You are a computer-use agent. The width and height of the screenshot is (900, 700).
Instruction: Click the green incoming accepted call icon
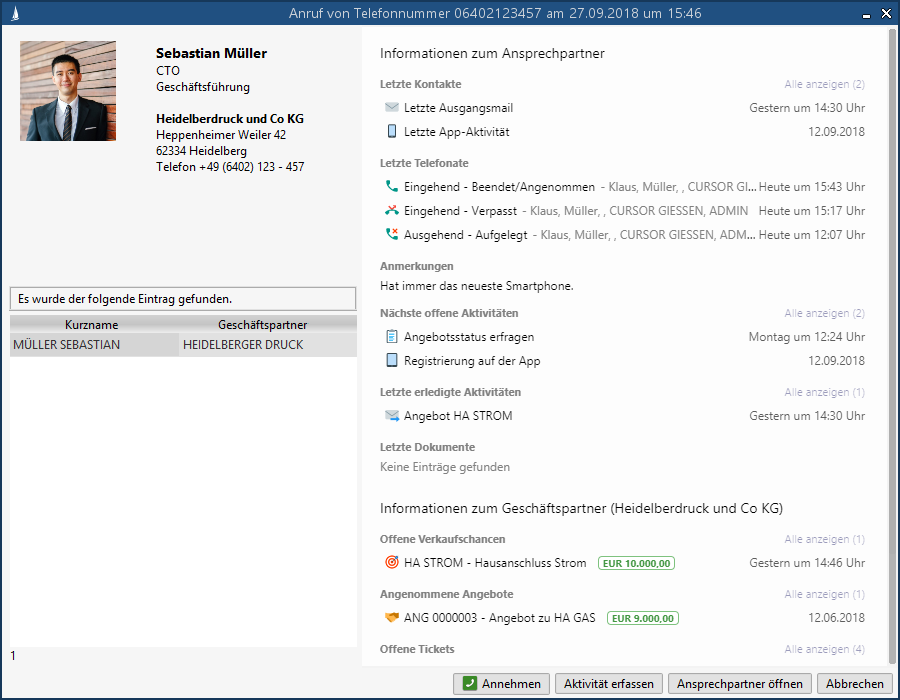tap(391, 187)
